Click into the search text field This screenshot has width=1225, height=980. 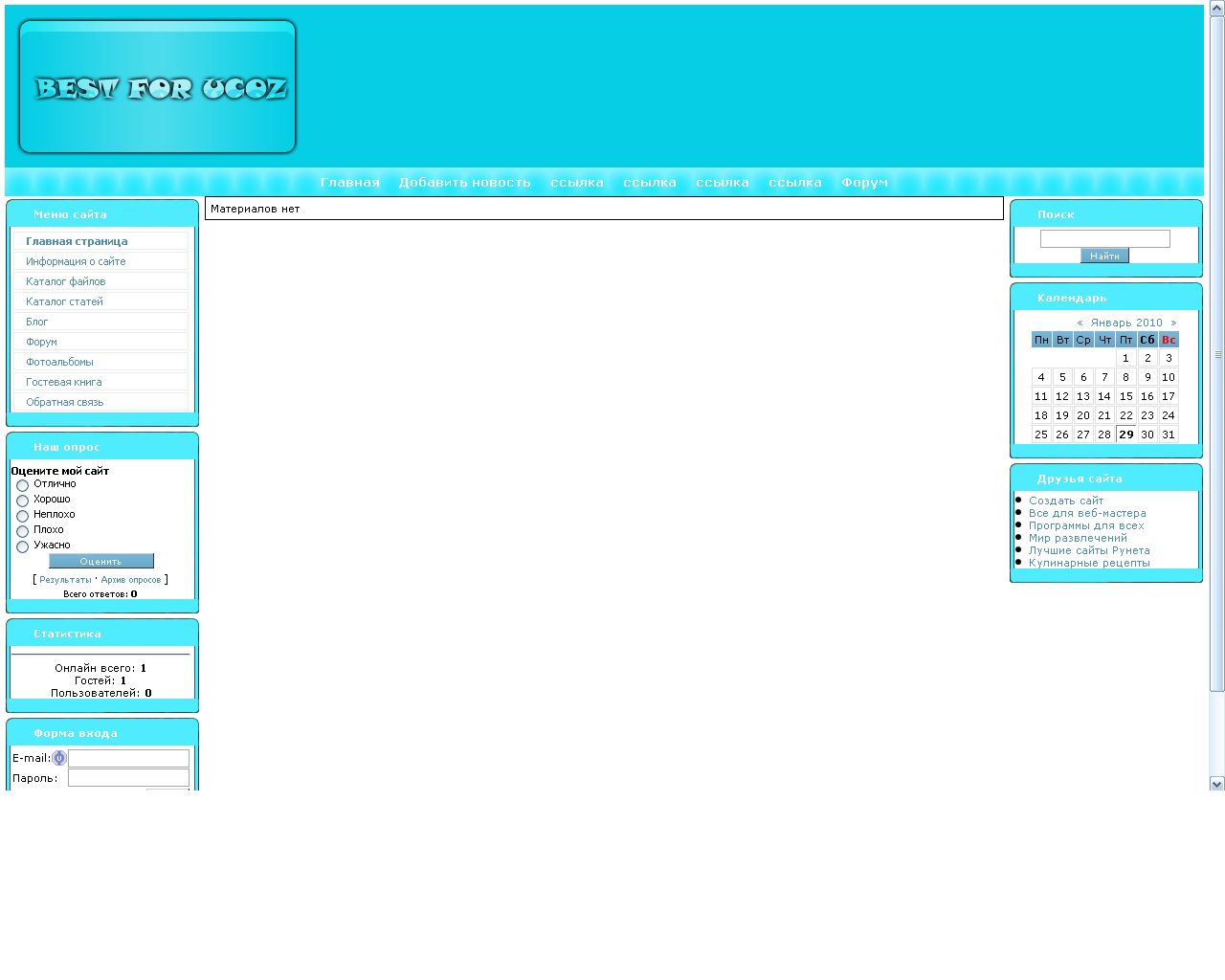click(1104, 238)
